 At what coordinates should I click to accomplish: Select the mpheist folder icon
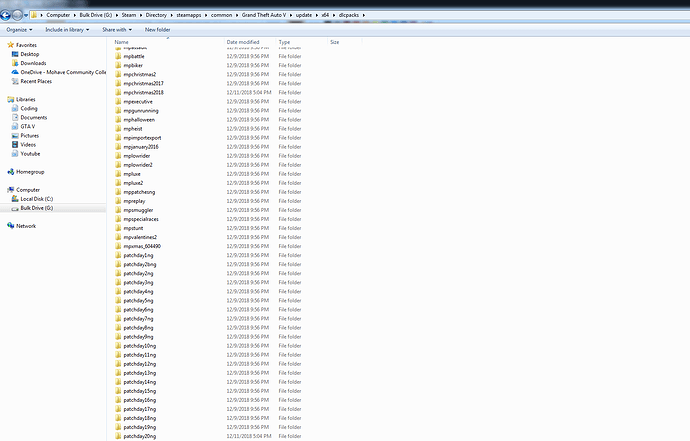pos(118,129)
